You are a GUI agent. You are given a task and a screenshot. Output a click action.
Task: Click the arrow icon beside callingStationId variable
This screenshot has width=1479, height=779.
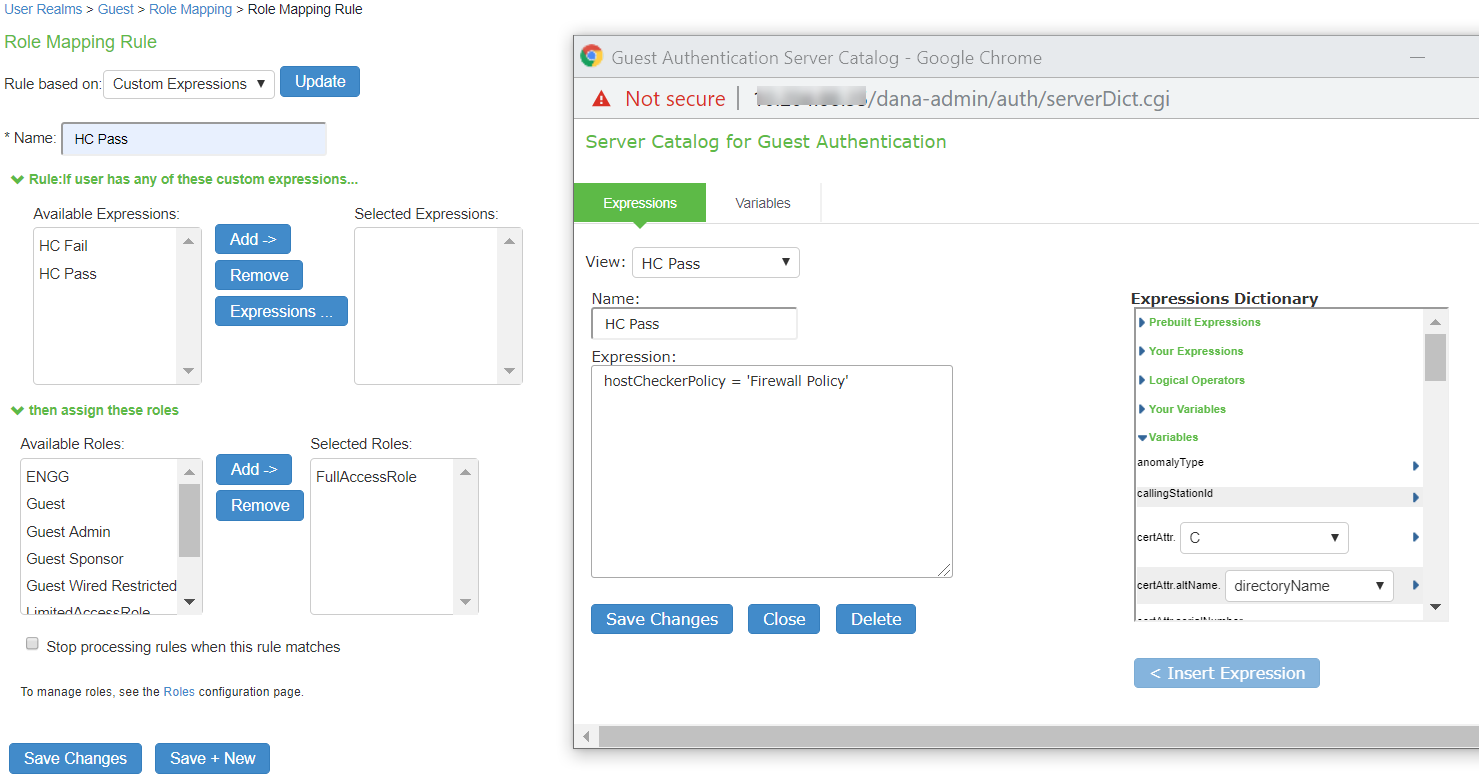tap(1416, 497)
